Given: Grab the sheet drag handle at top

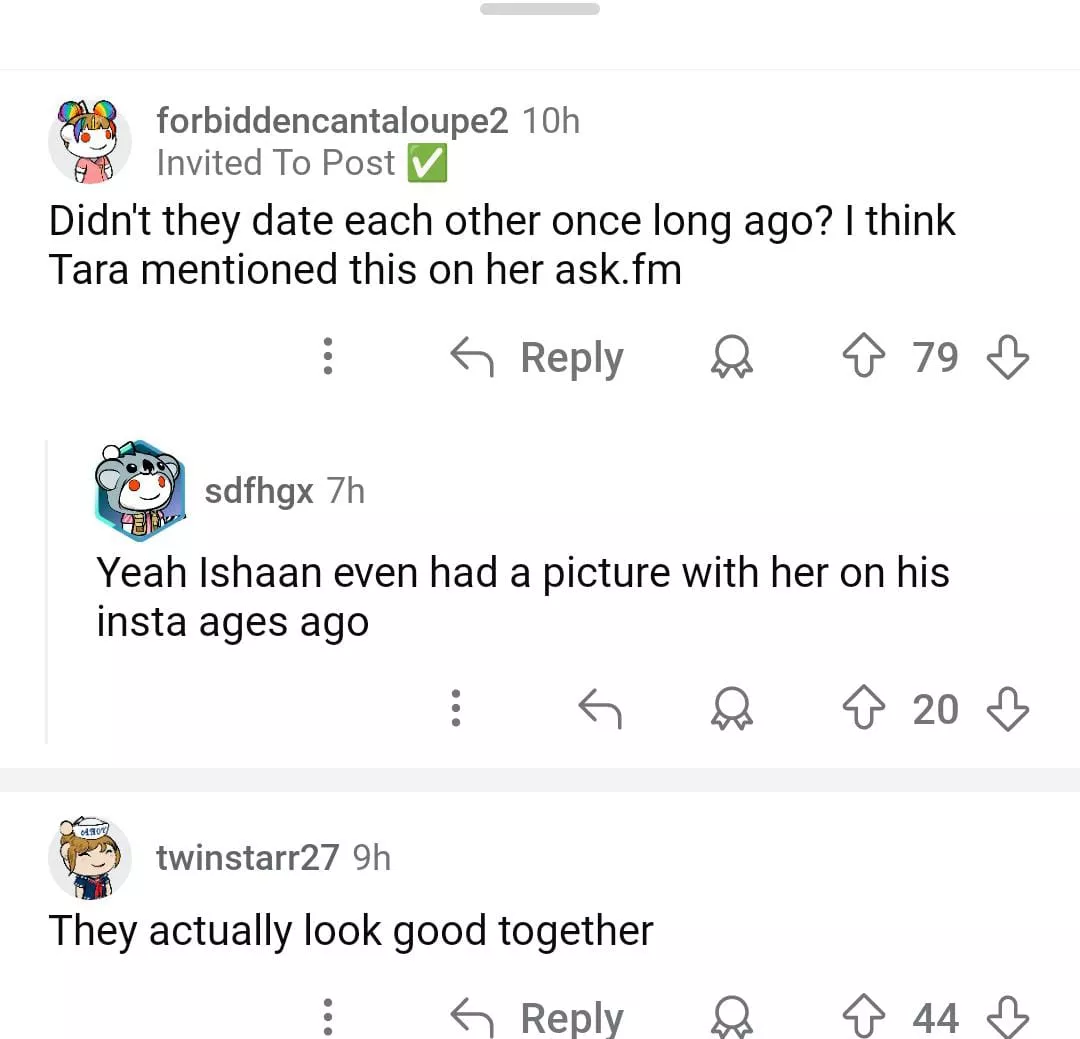Looking at the screenshot, I should [540, 9].
